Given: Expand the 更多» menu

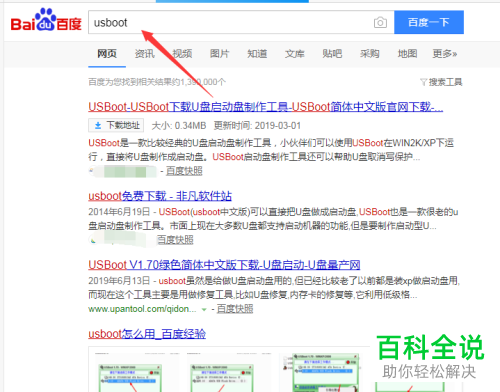Looking at the screenshot, I should point(445,54).
